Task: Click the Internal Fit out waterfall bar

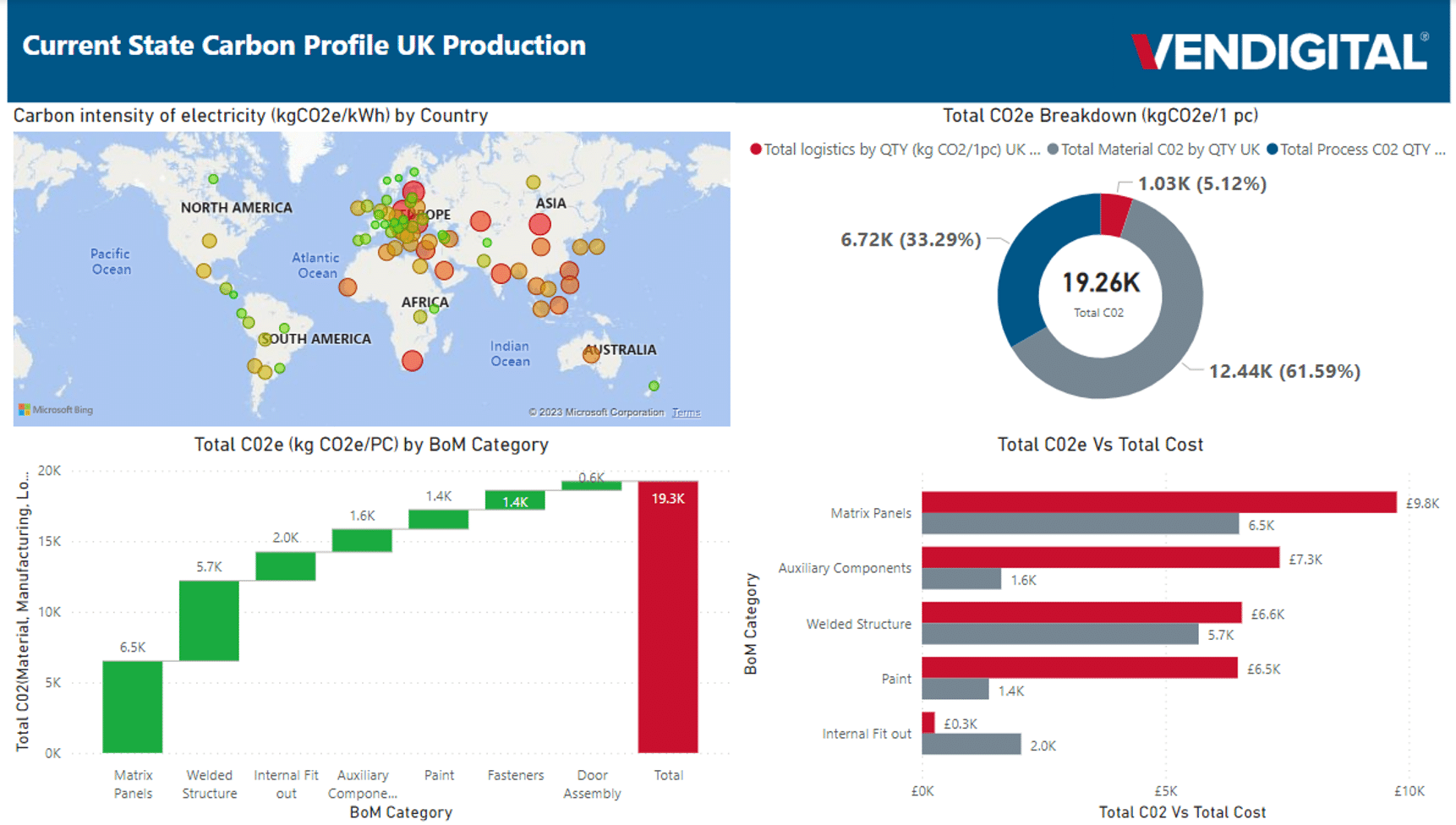Action: tap(286, 566)
